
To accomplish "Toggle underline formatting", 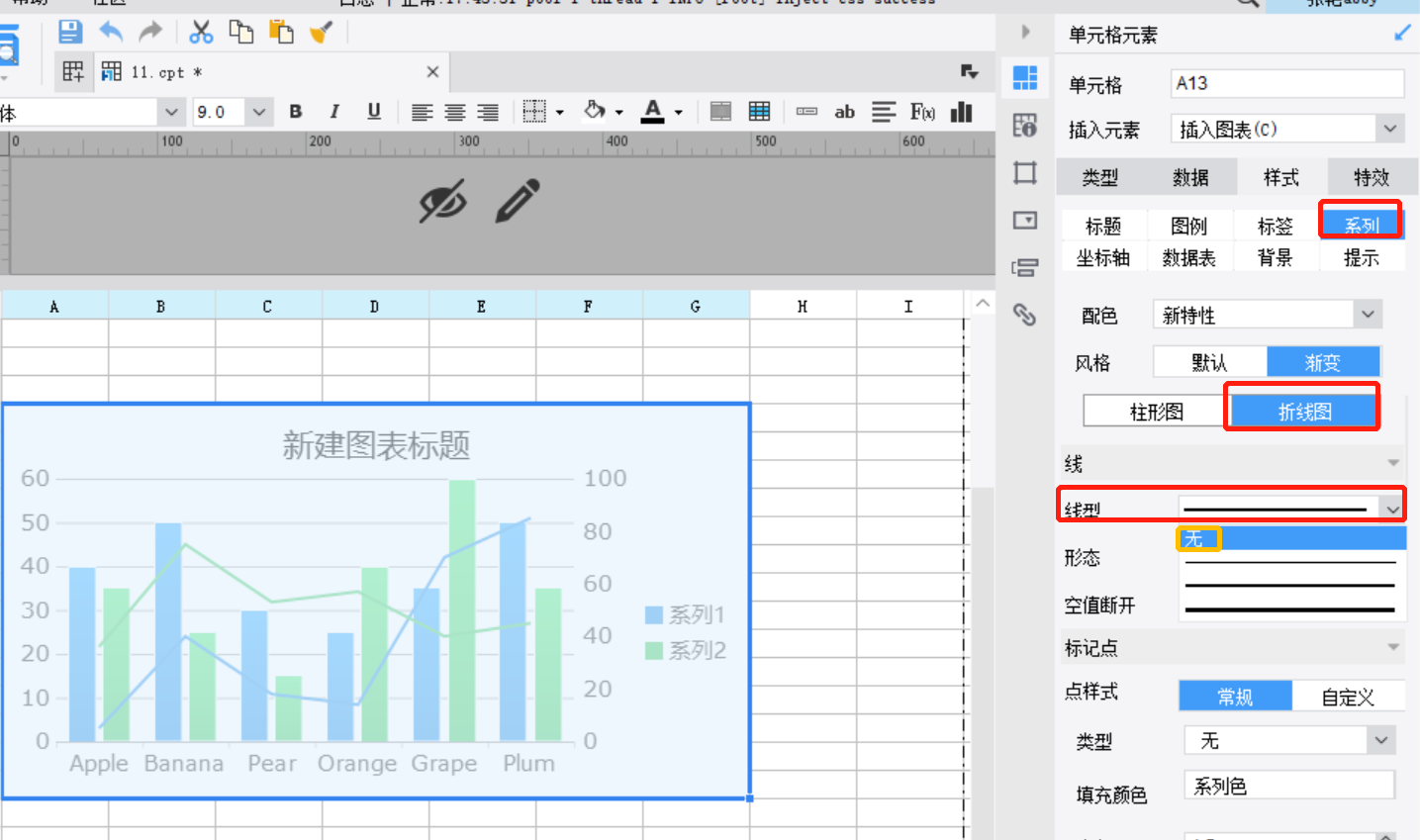I will click(373, 112).
